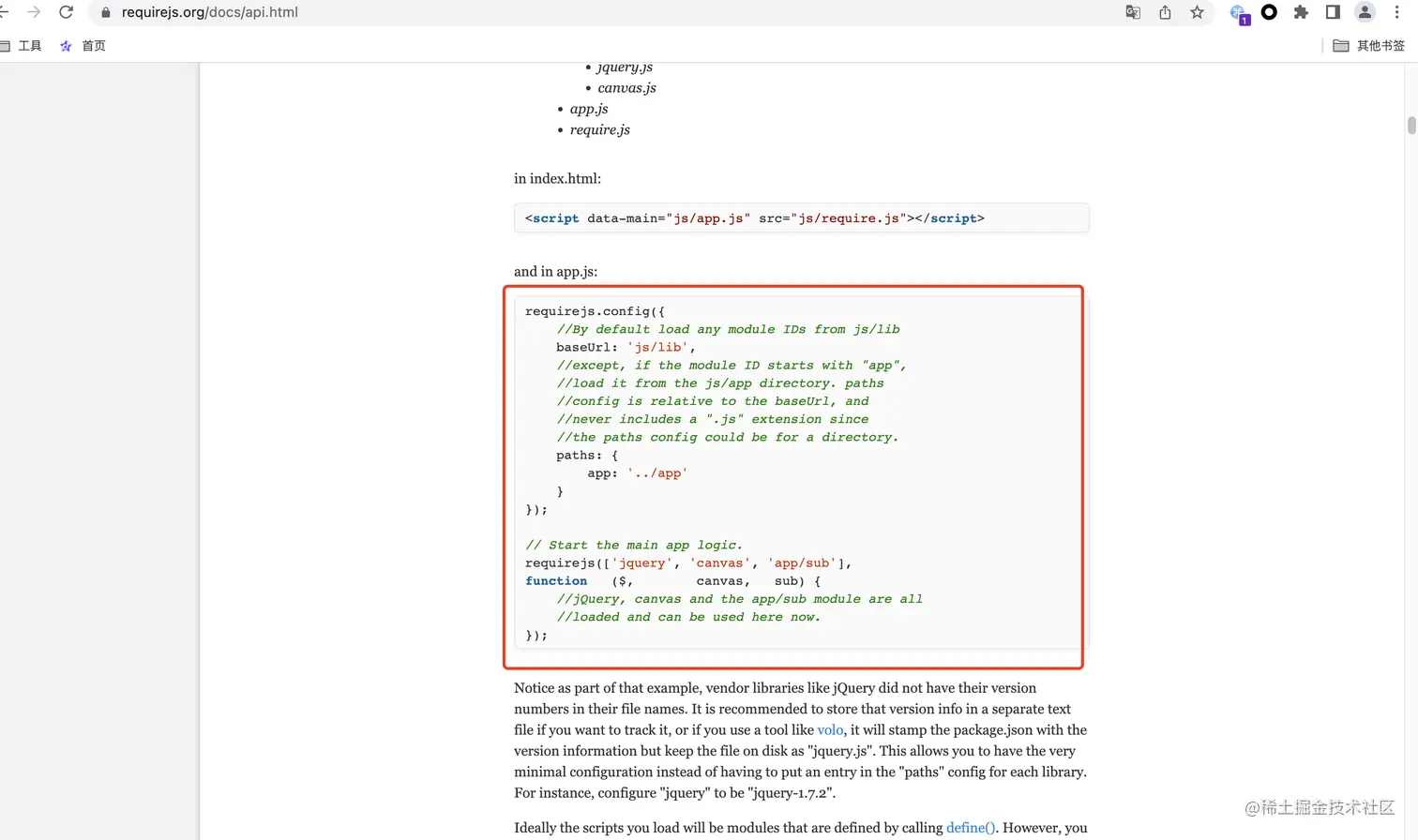Click the canvas.js list item
The image size is (1418, 840).
(626, 88)
